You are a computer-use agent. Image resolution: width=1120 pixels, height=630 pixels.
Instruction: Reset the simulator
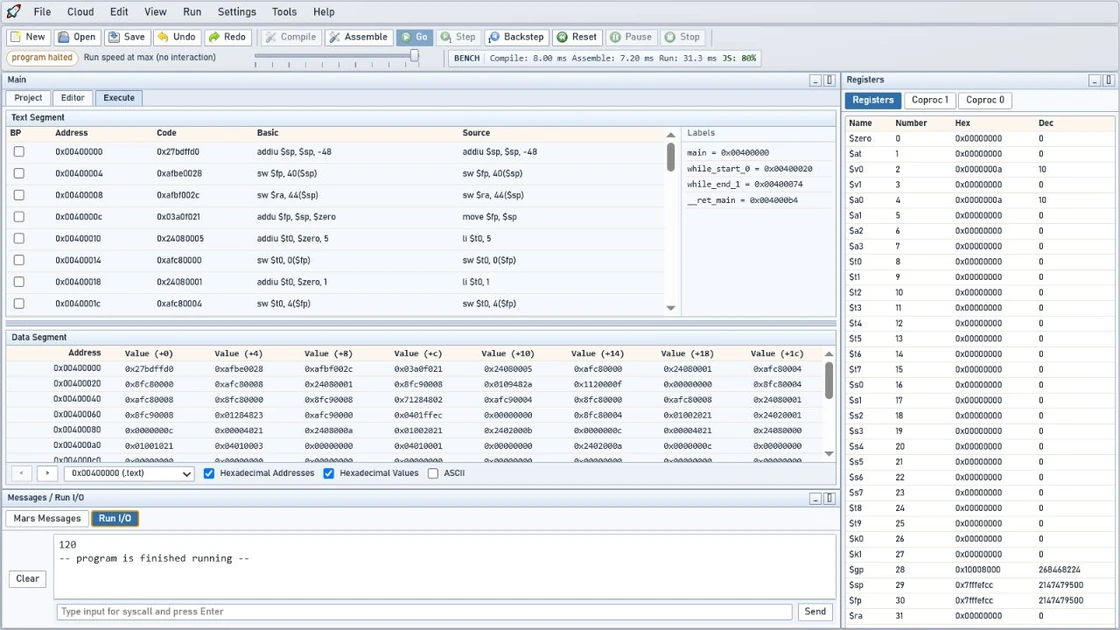[x=576, y=37]
